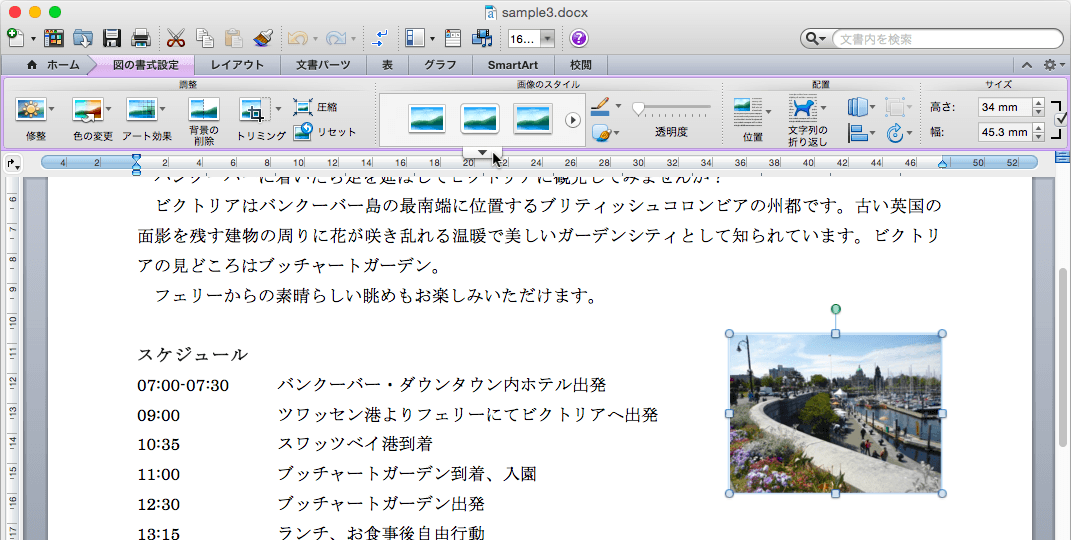Open the purple Help icon

pyautogui.click(x=579, y=39)
